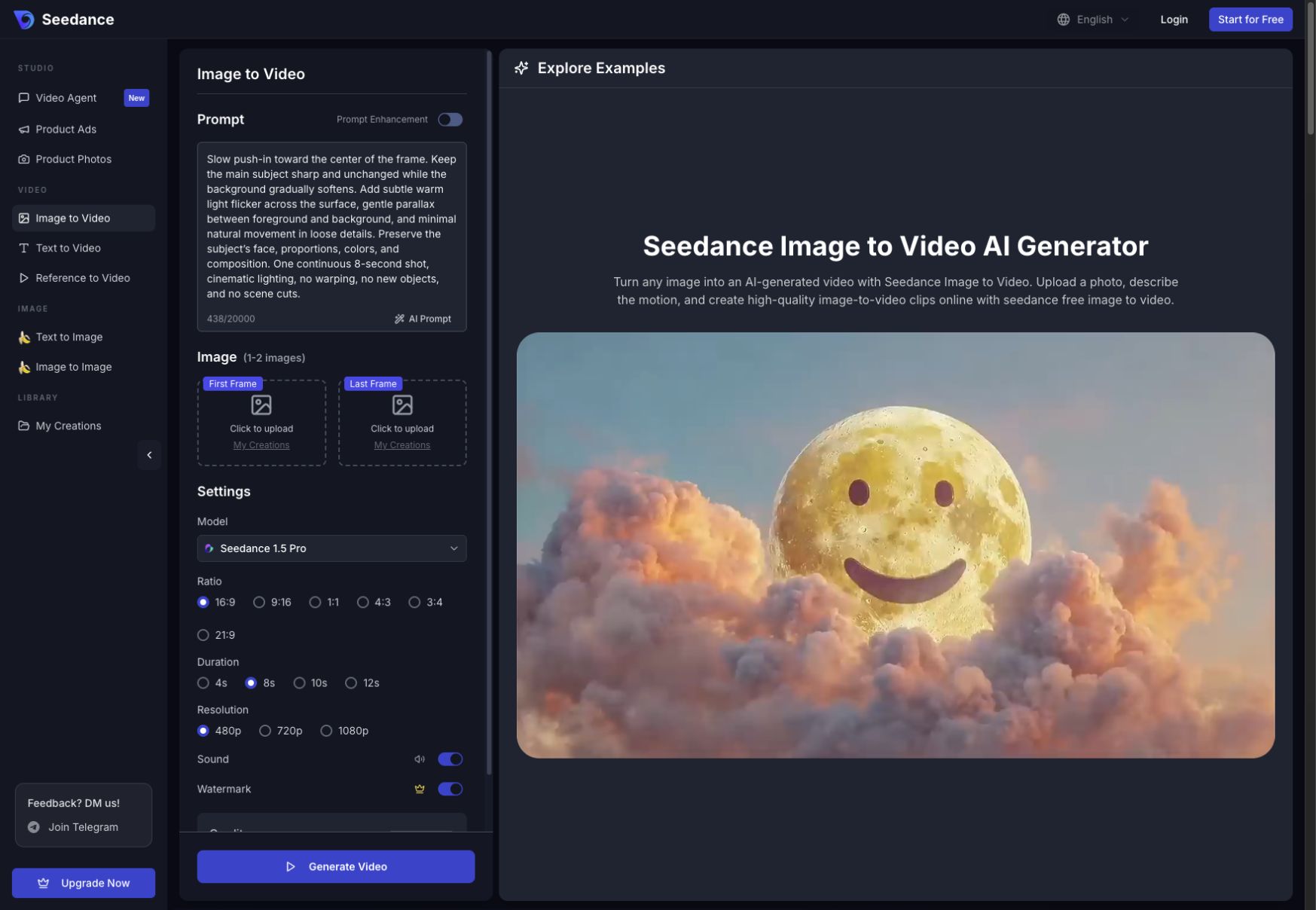Open Text to Video
The width and height of the screenshot is (1316, 910).
pyautogui.click(x=84, y=249)
